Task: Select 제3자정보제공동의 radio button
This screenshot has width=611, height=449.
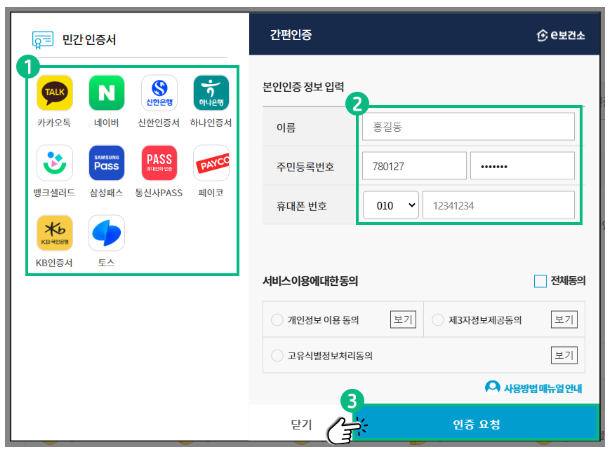Action: (x=438, y=320)
